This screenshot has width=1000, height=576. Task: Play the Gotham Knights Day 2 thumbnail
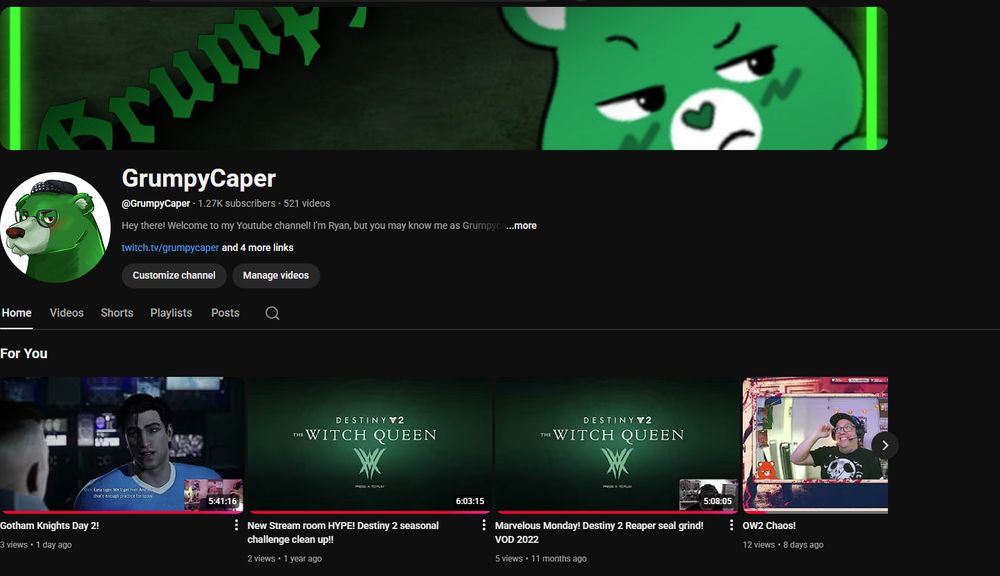(x=121, y=445)
